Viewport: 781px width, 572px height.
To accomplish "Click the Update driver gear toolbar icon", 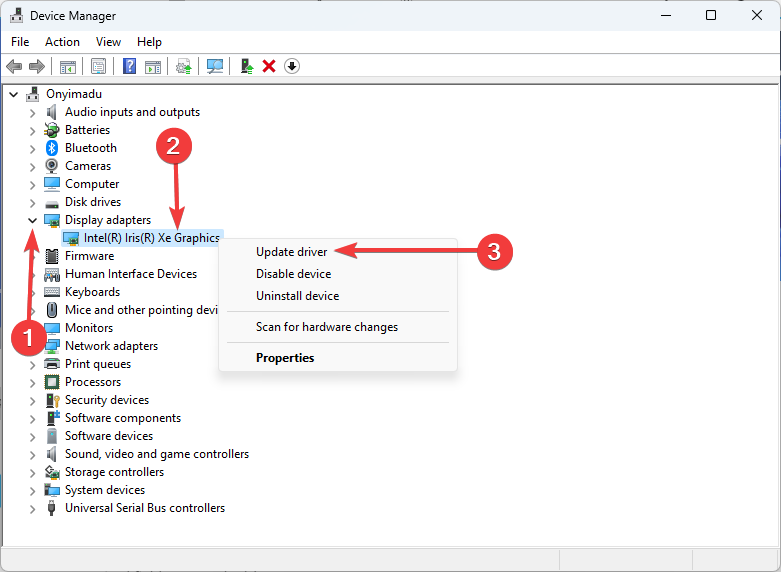I will (x=184, y=66).
